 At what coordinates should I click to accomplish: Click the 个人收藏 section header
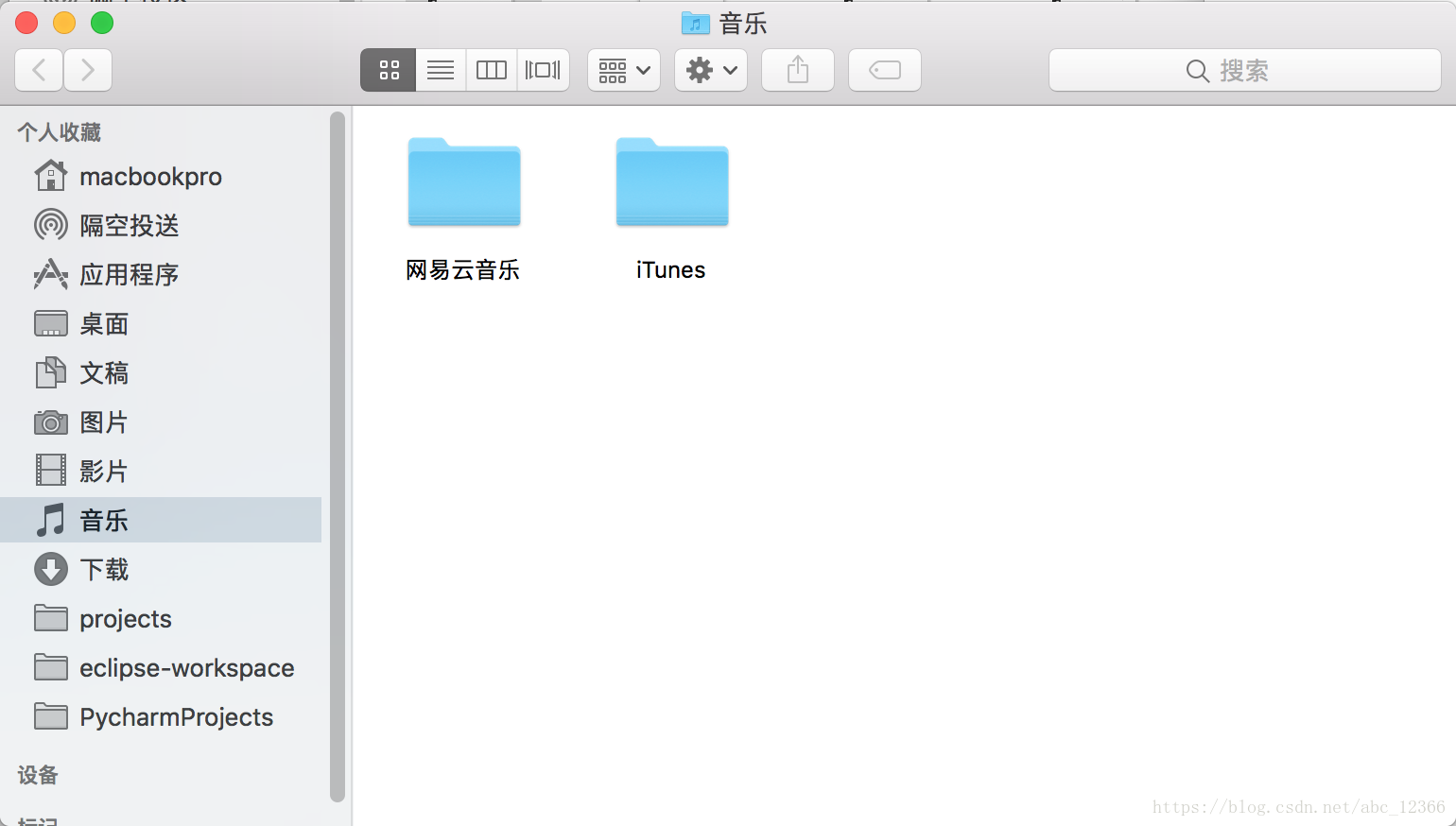pos(60,132)
